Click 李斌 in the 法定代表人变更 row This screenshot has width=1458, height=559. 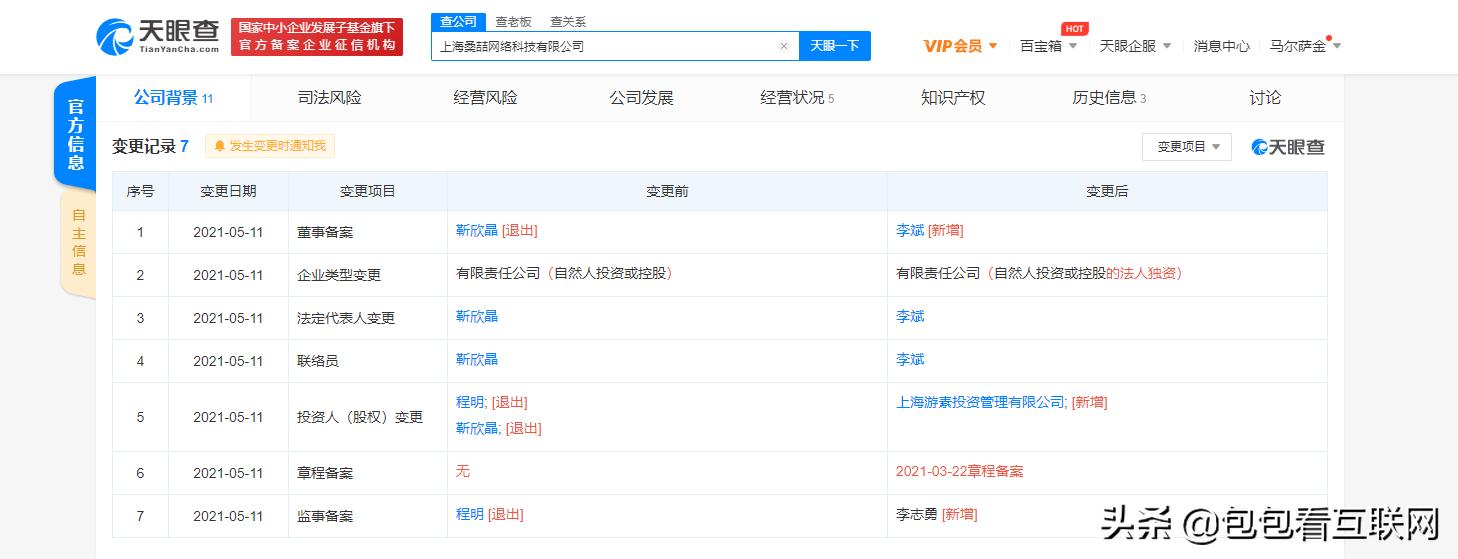click(x=910, y=316)
